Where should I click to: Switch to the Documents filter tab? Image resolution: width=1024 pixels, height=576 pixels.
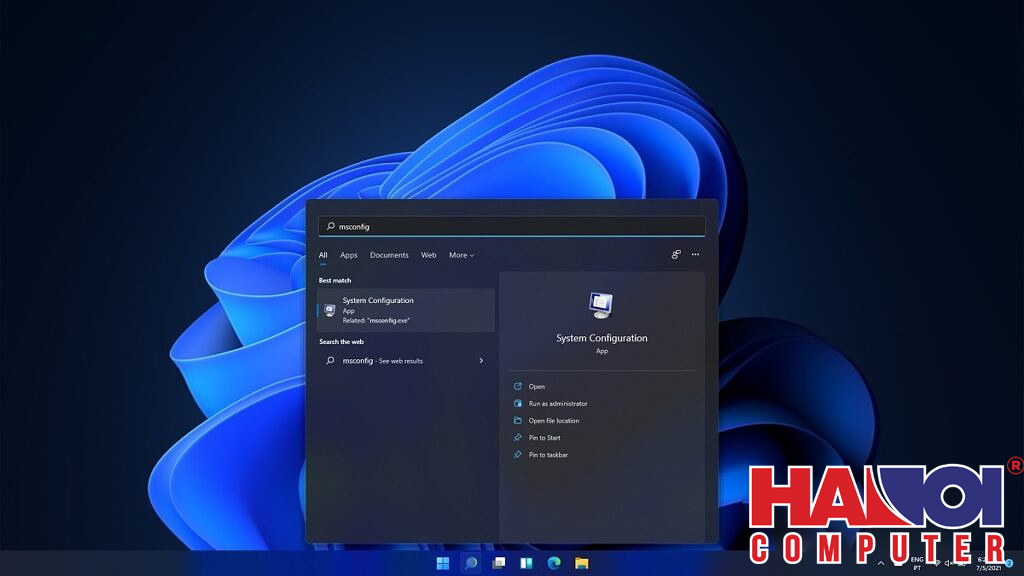click(x=389, y=255)
